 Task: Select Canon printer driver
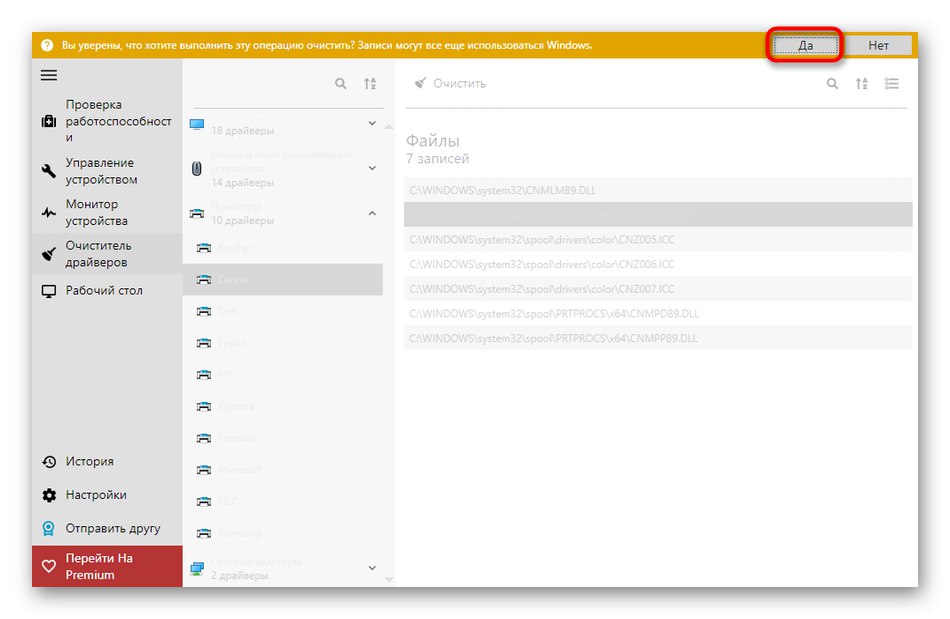[283, 279]
